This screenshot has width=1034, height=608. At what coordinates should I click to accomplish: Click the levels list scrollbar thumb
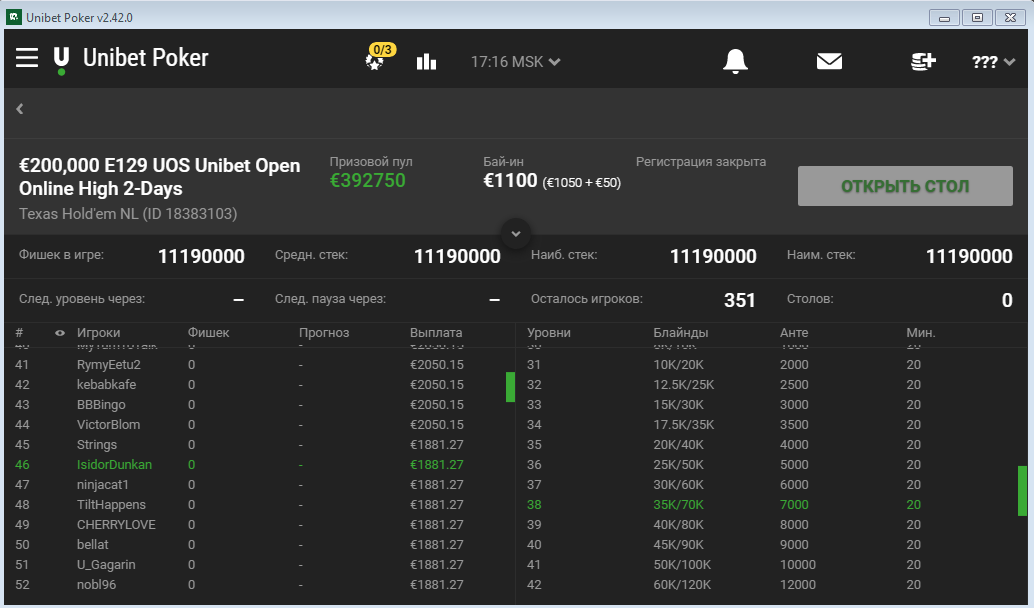point(1022,491)
